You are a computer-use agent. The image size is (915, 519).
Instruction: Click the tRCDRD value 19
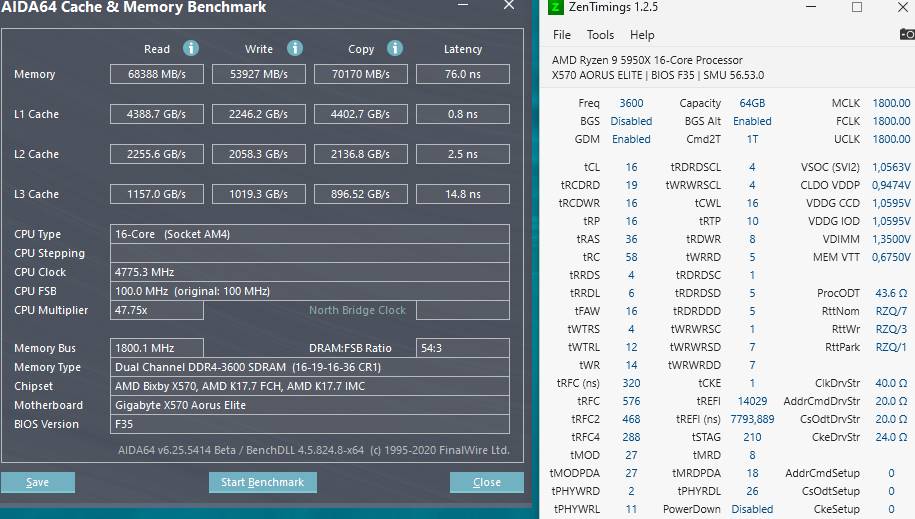(631, 186)
